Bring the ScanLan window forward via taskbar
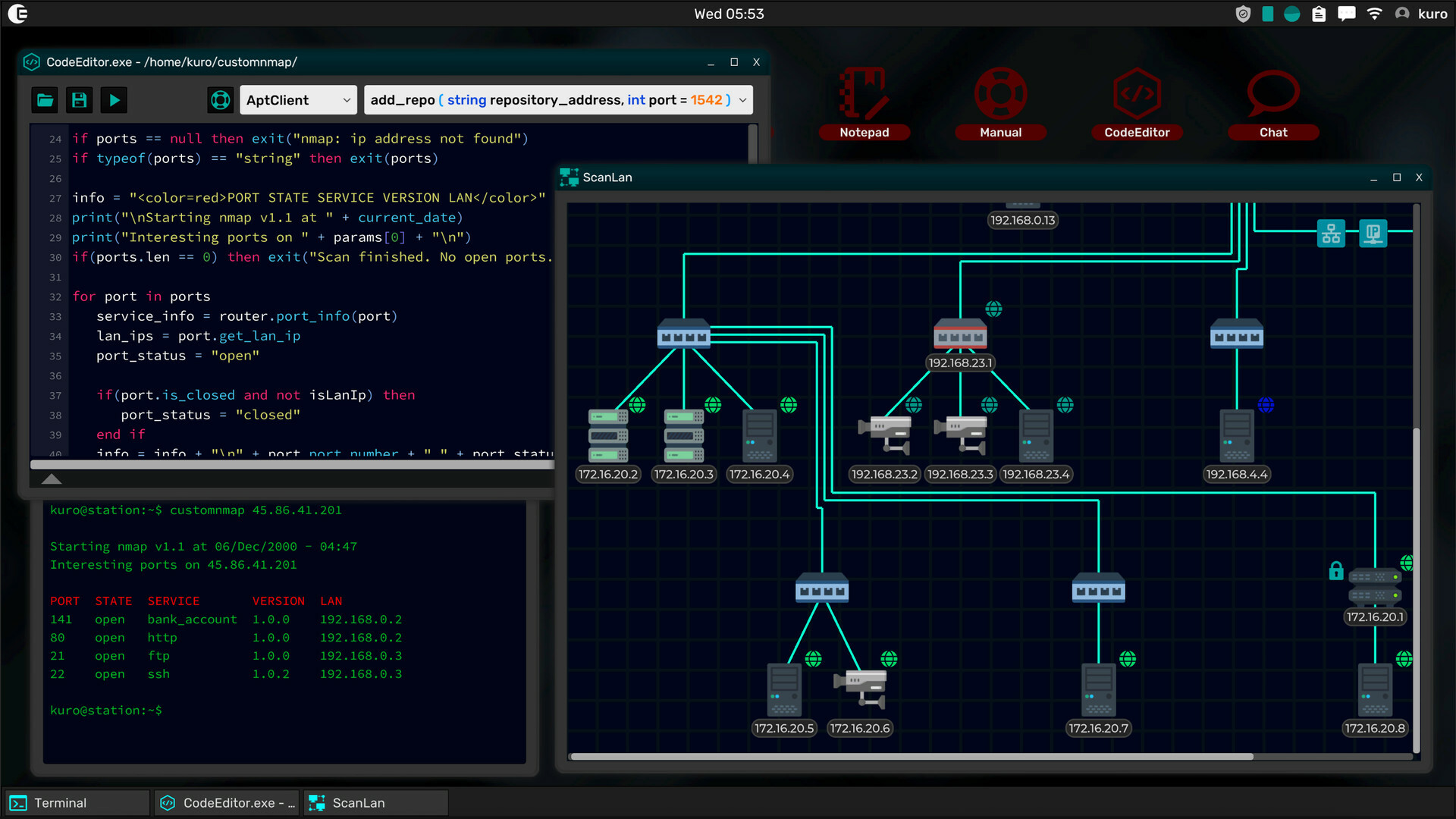 (375, 802)
